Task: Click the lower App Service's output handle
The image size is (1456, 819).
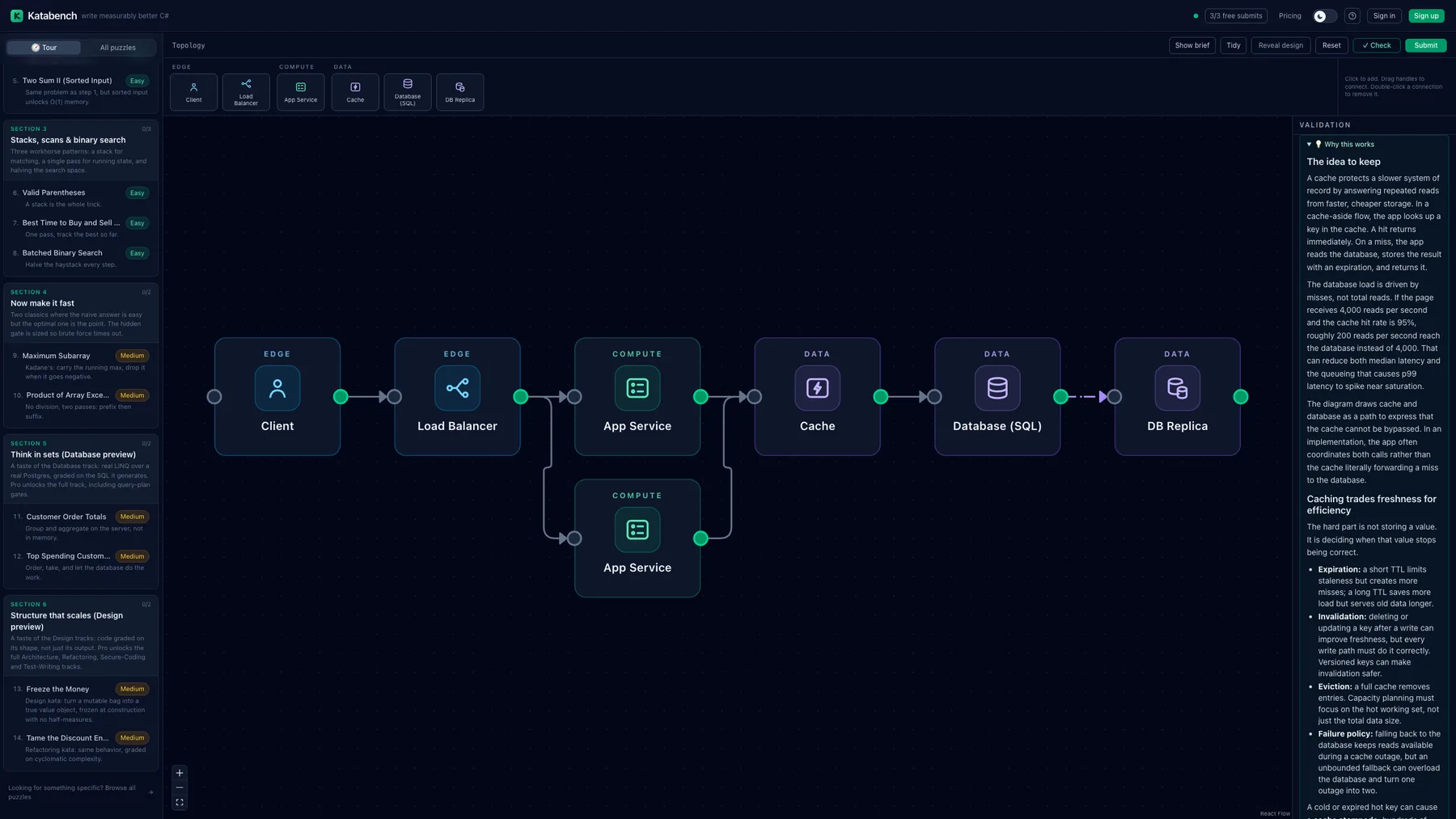Action: click(x=700, y=538)
